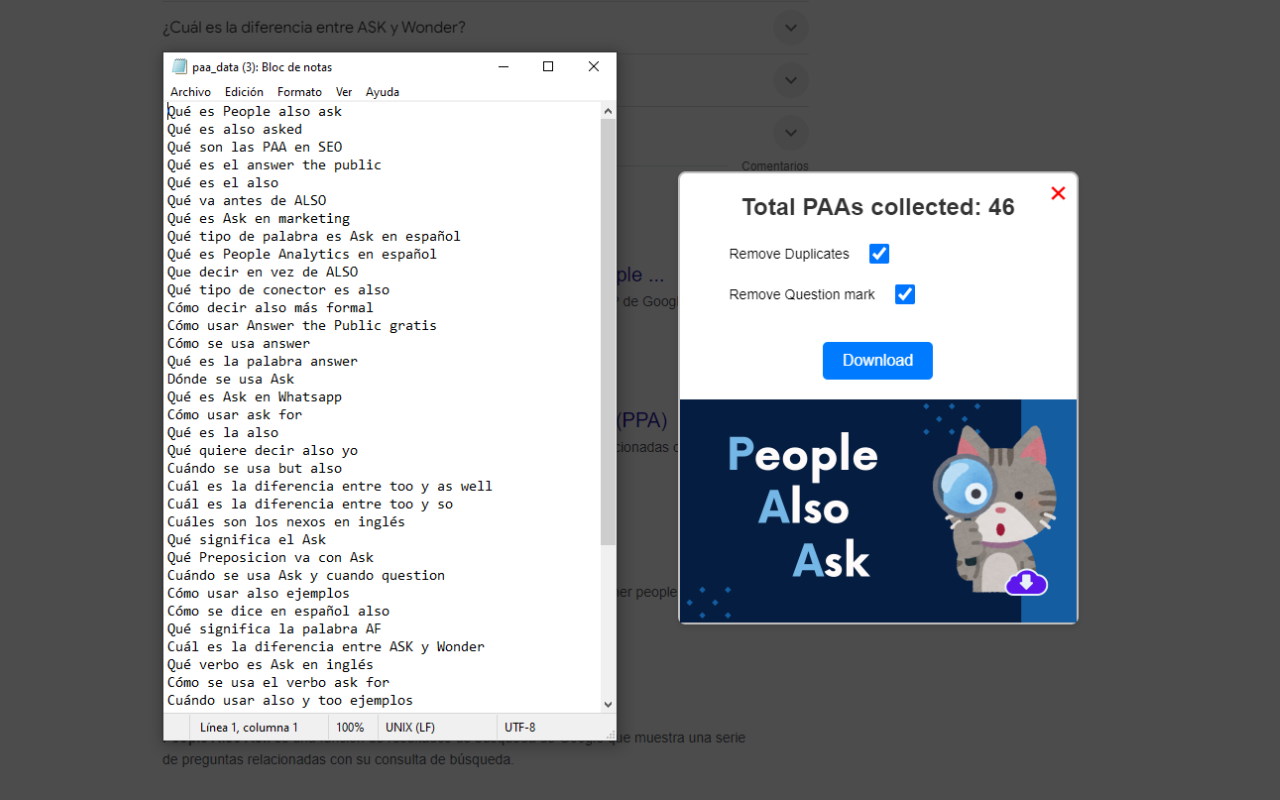Click the line 'Qué son las PAA en SEO'

click(255, 147)
